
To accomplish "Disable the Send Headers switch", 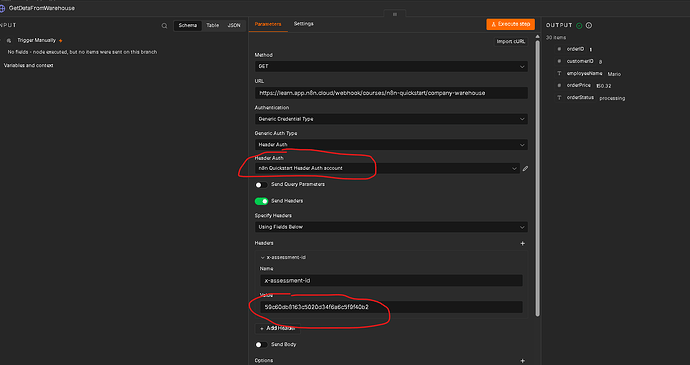I will (x=261, y=201).
